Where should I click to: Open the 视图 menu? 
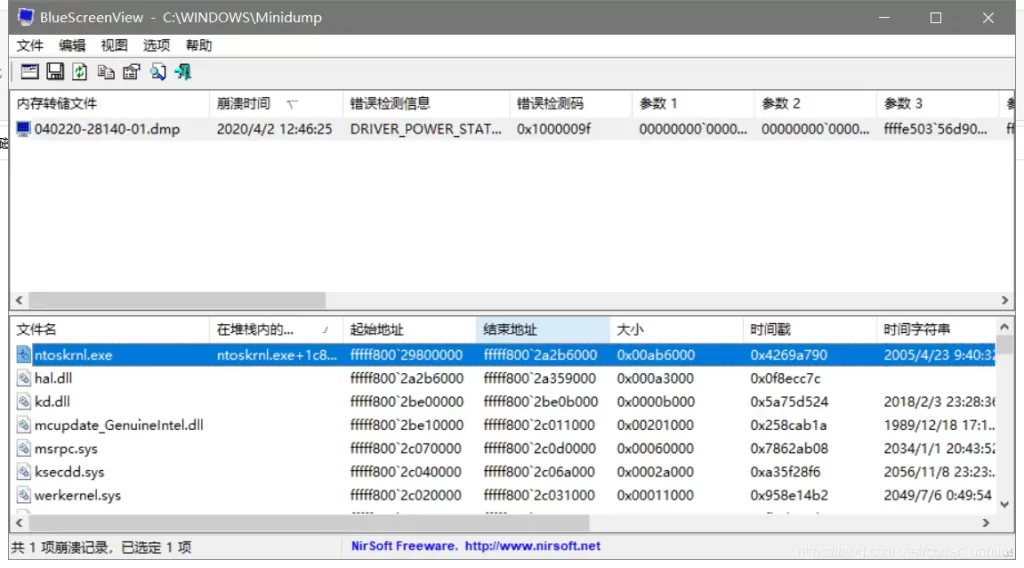(114, 45)
